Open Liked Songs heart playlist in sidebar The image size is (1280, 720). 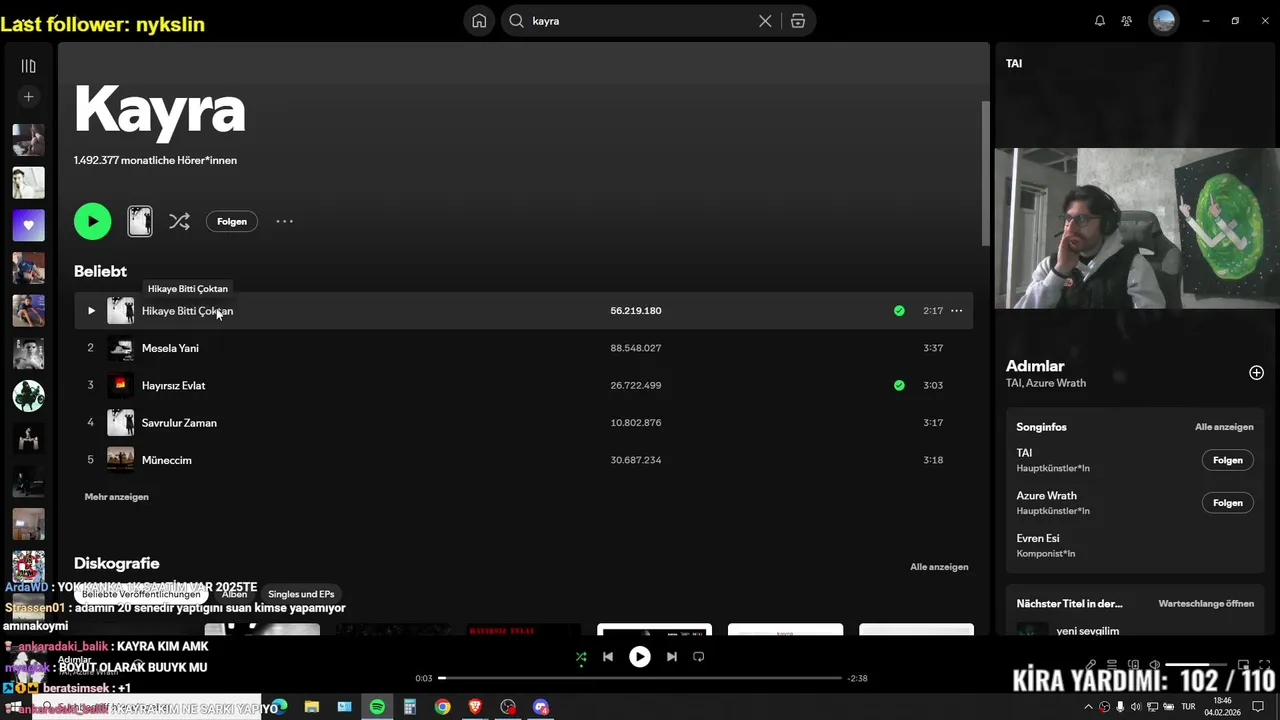pyautogui.click(x=28, y=225)
